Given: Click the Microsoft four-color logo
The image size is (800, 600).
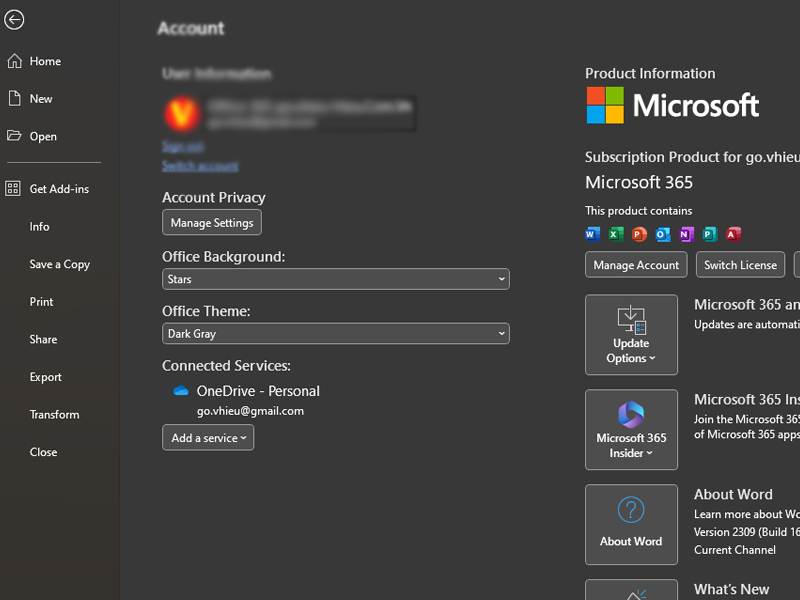Looking at the screenshot, I should click(x=605, y=105).
